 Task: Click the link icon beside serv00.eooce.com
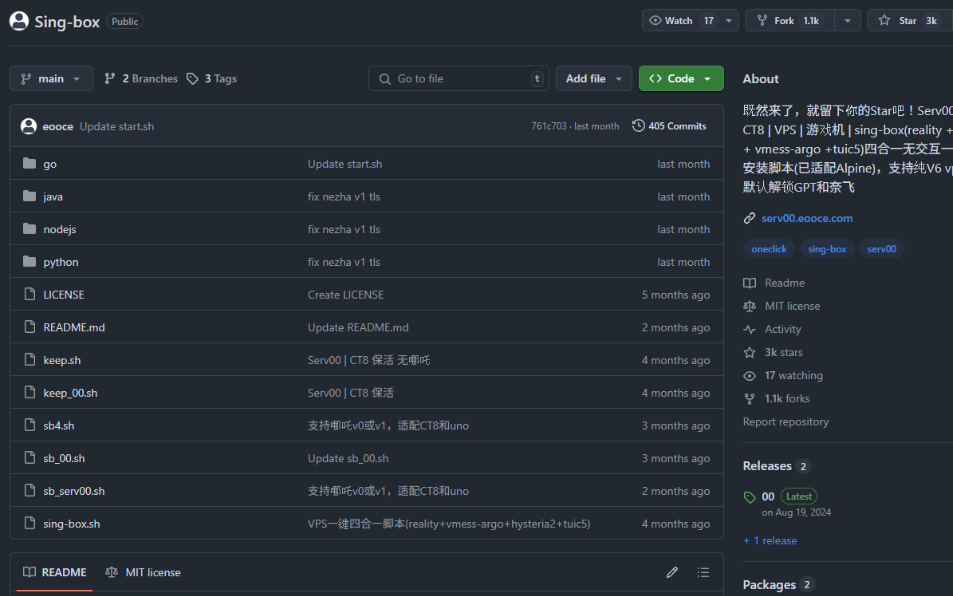(x=749, y=218)
